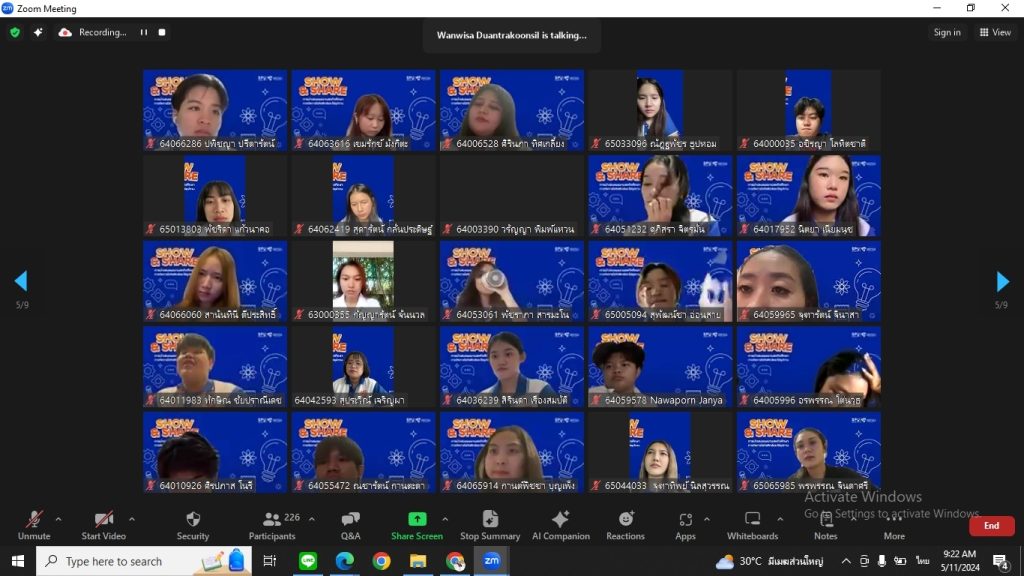
Task: Open the Participants panel
Action: pyautogui.click(x=272, y=526)
